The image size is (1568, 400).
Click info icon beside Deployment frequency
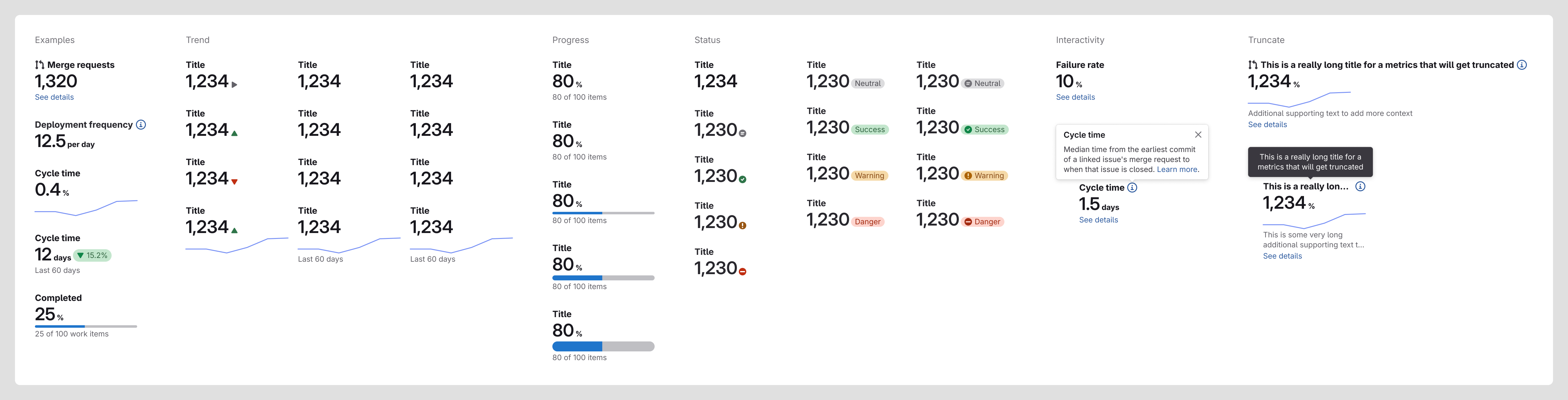point(141,125)
